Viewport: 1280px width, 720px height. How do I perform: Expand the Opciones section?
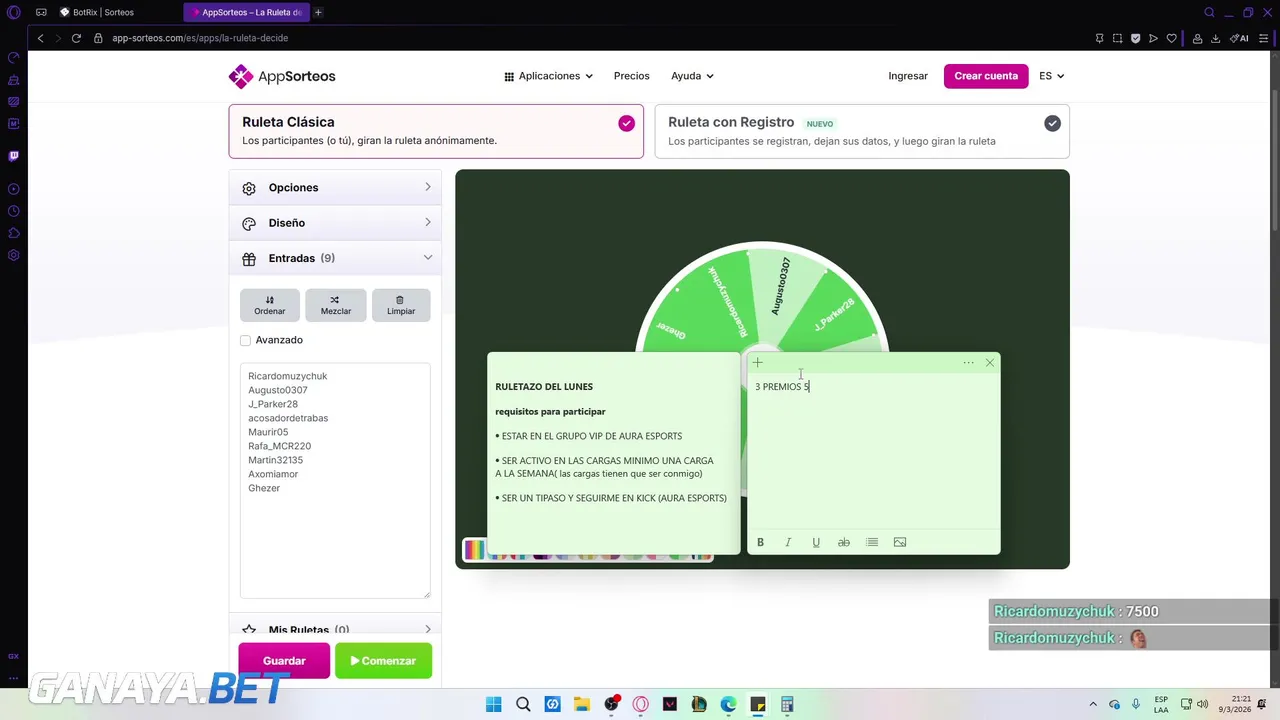pos(335,188)
